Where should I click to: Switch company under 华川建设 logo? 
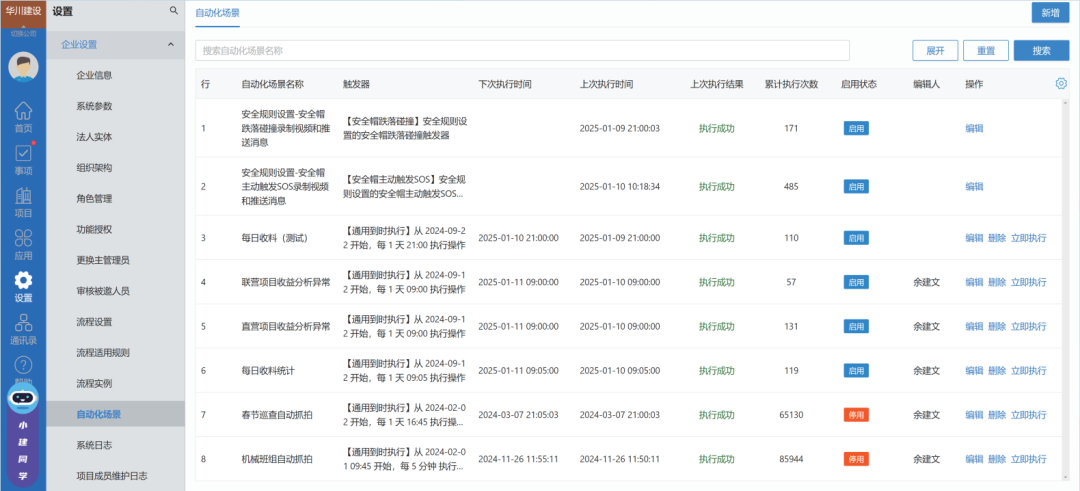(x=22, y=32)
